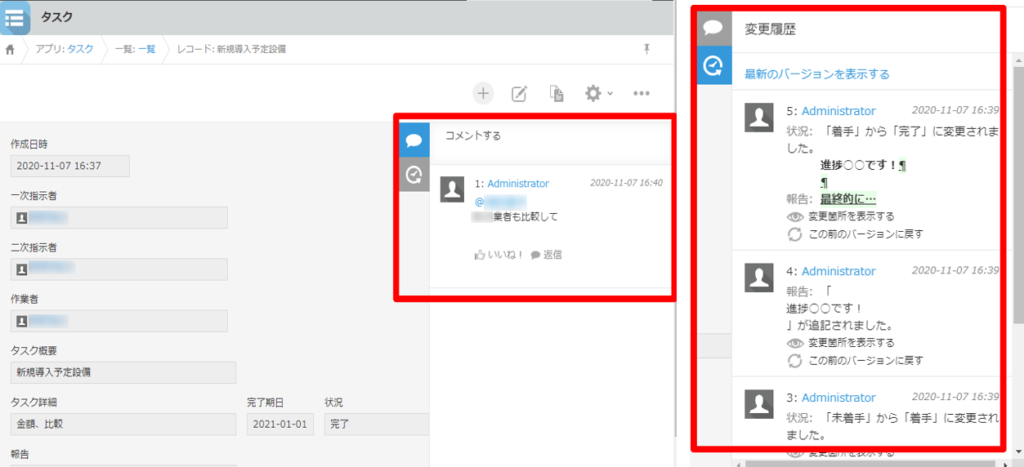Viewport: 1024px width, 467px height.
Task: Add a new record with plus icon
Action: [x=483, y=93]
